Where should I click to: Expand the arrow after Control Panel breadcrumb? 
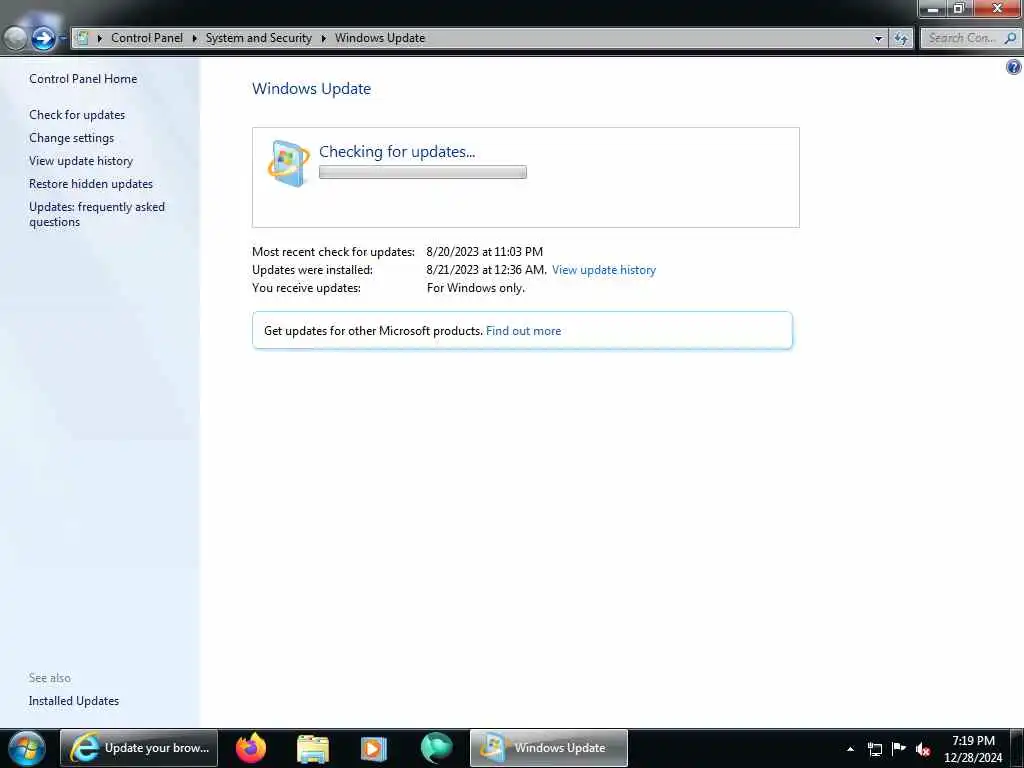click(194, 38)
